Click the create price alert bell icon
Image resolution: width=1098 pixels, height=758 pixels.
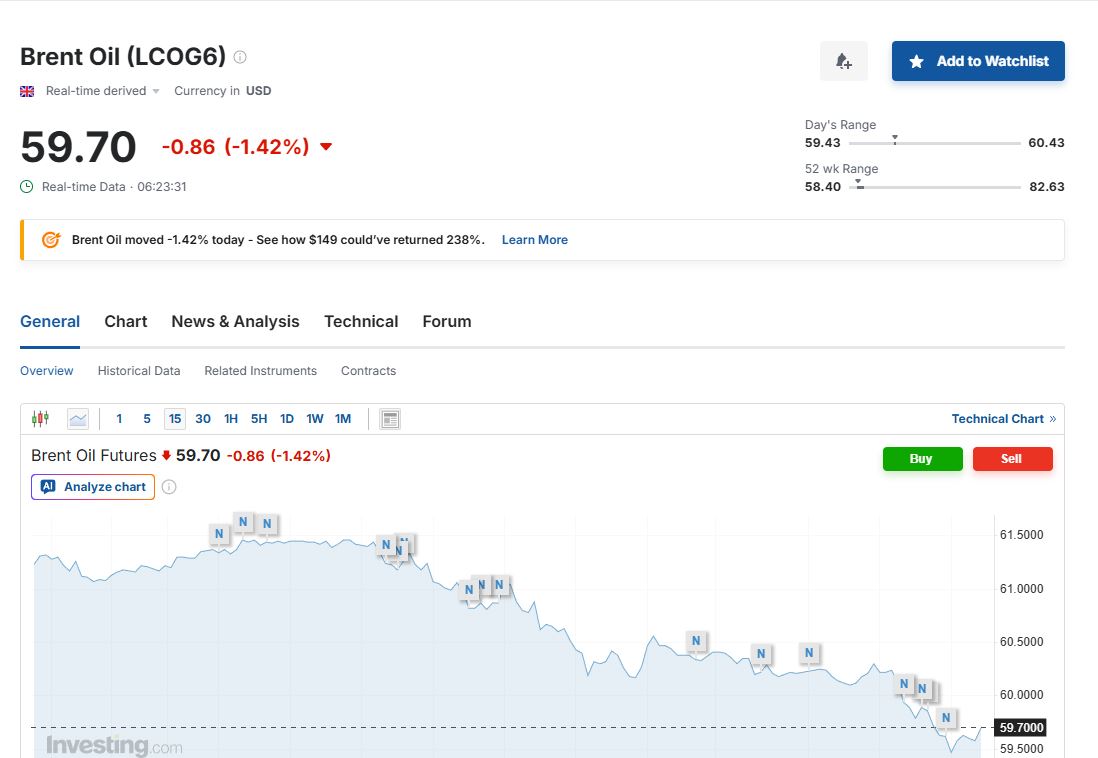coord(843,61)
